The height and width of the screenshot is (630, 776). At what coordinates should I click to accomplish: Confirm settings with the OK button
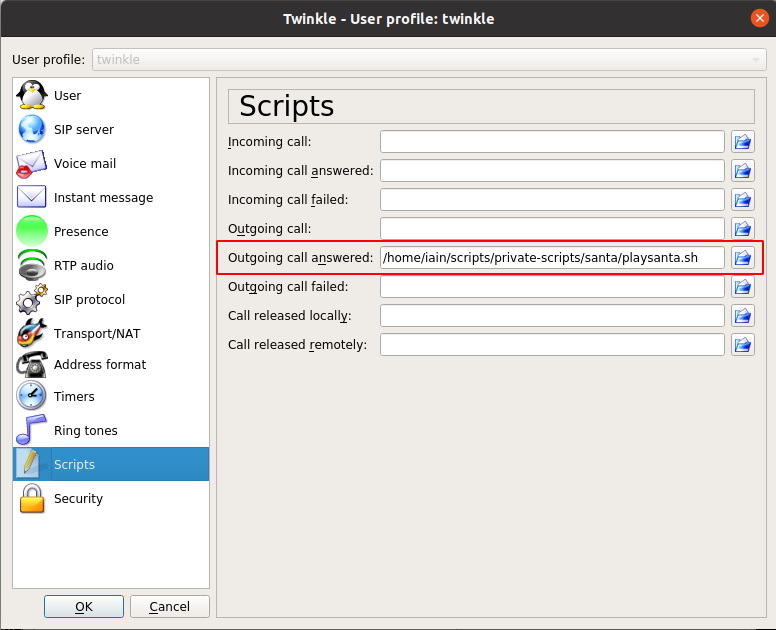(84, 606)
